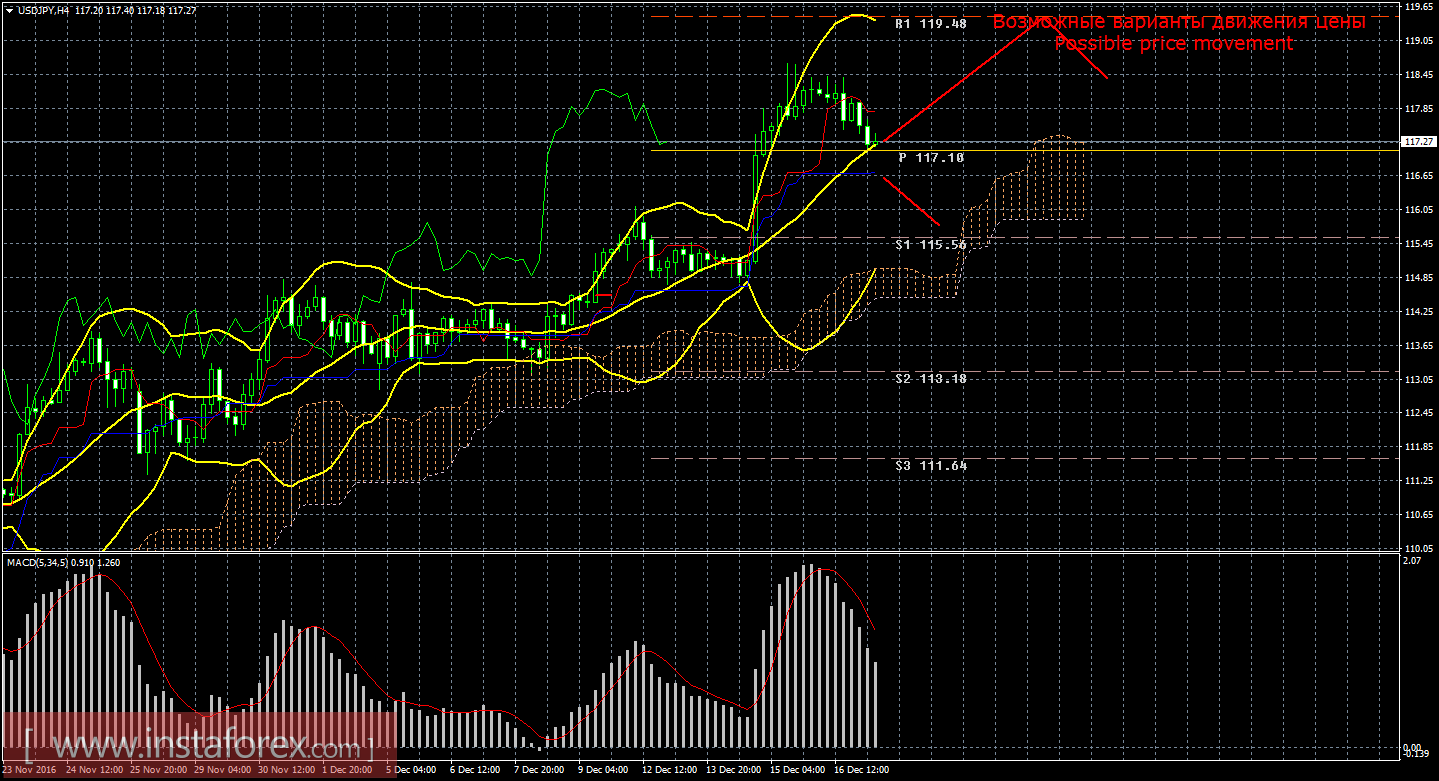Click the short red downward arrow below pivot
Image resolution: width=1439 pixels, height=781 pixels.
pos(908,199)
